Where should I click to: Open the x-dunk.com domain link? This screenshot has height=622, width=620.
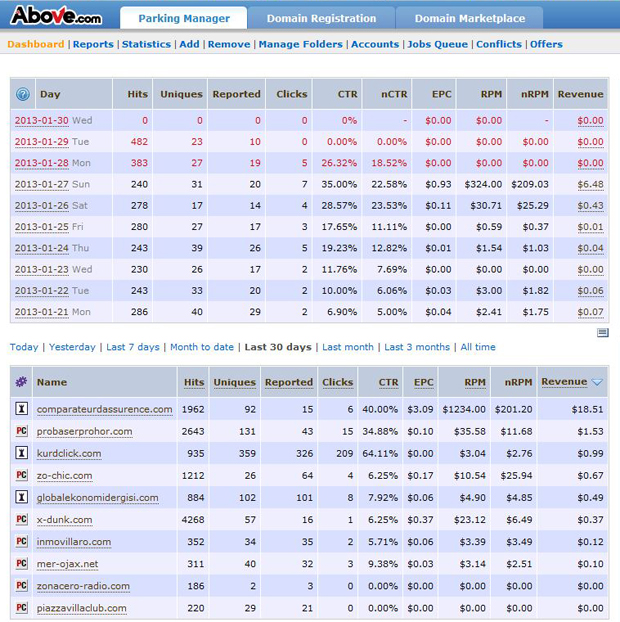[x=64, y=520]
